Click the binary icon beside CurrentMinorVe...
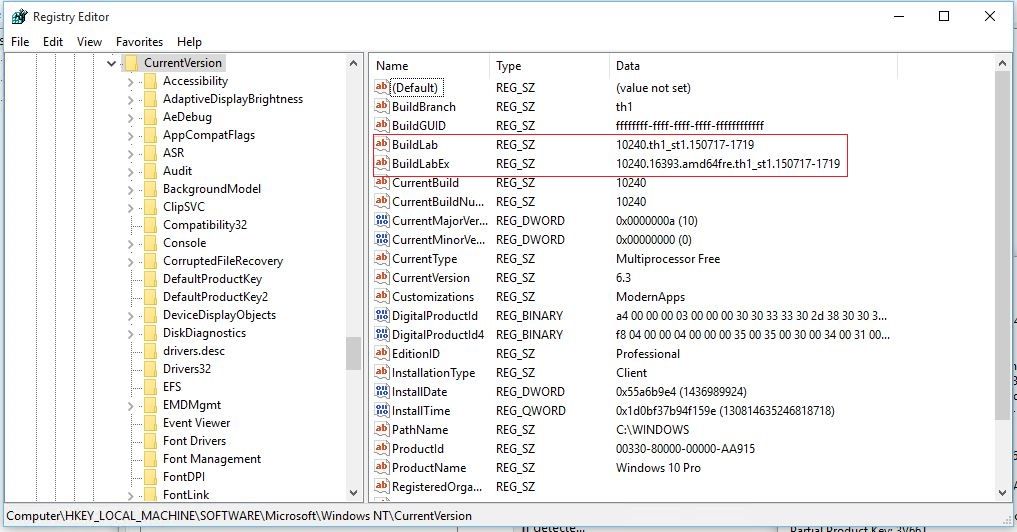Screen dimensions: 1017x532 382,239
